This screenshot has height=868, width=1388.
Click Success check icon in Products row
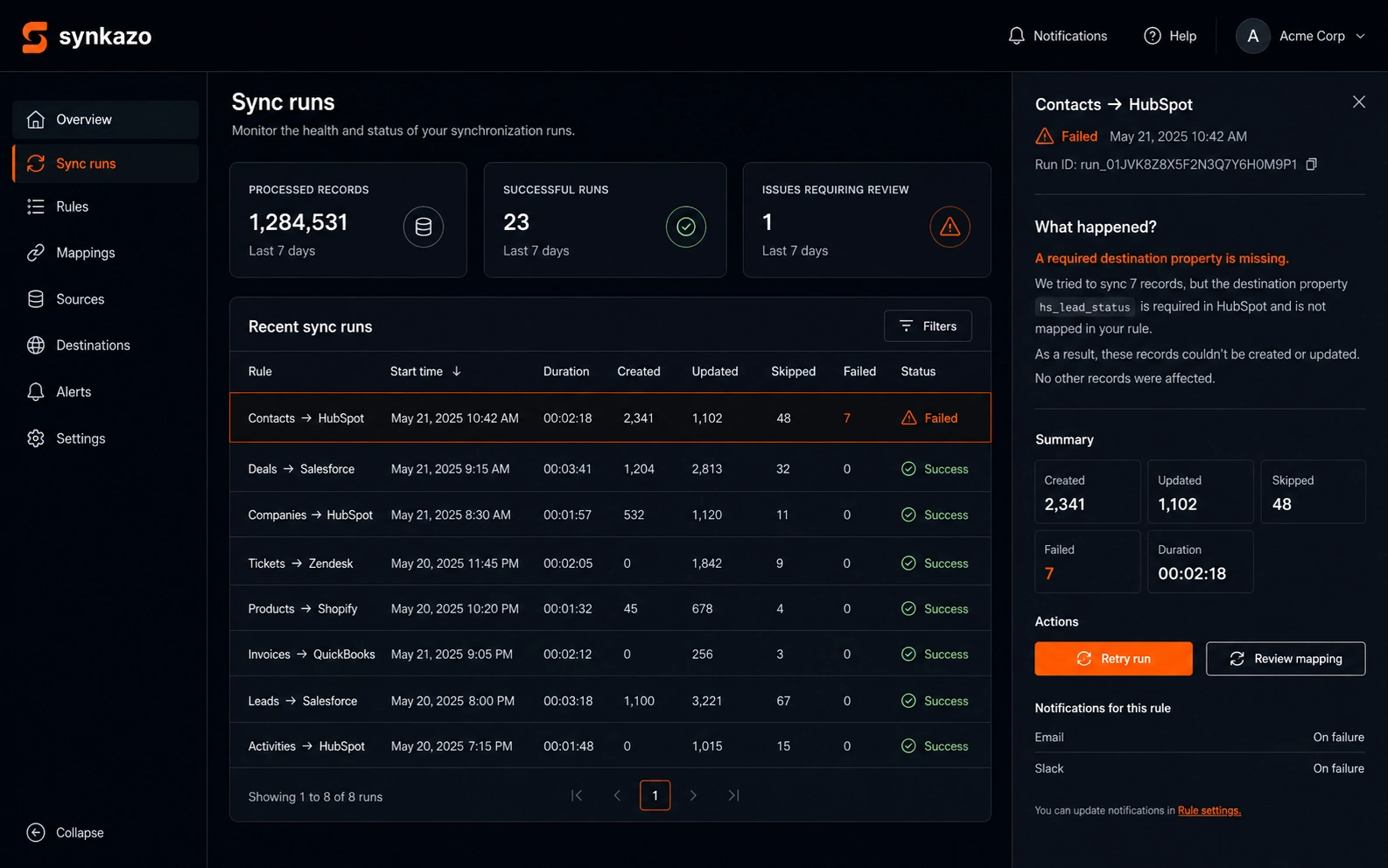908,609
